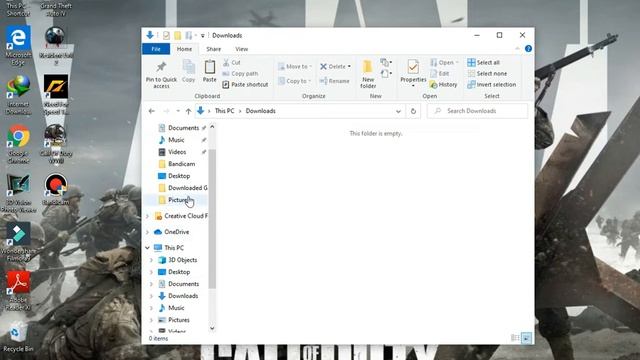
Task: Open Recycle Bin on the desktop
Action: [18, 337]
